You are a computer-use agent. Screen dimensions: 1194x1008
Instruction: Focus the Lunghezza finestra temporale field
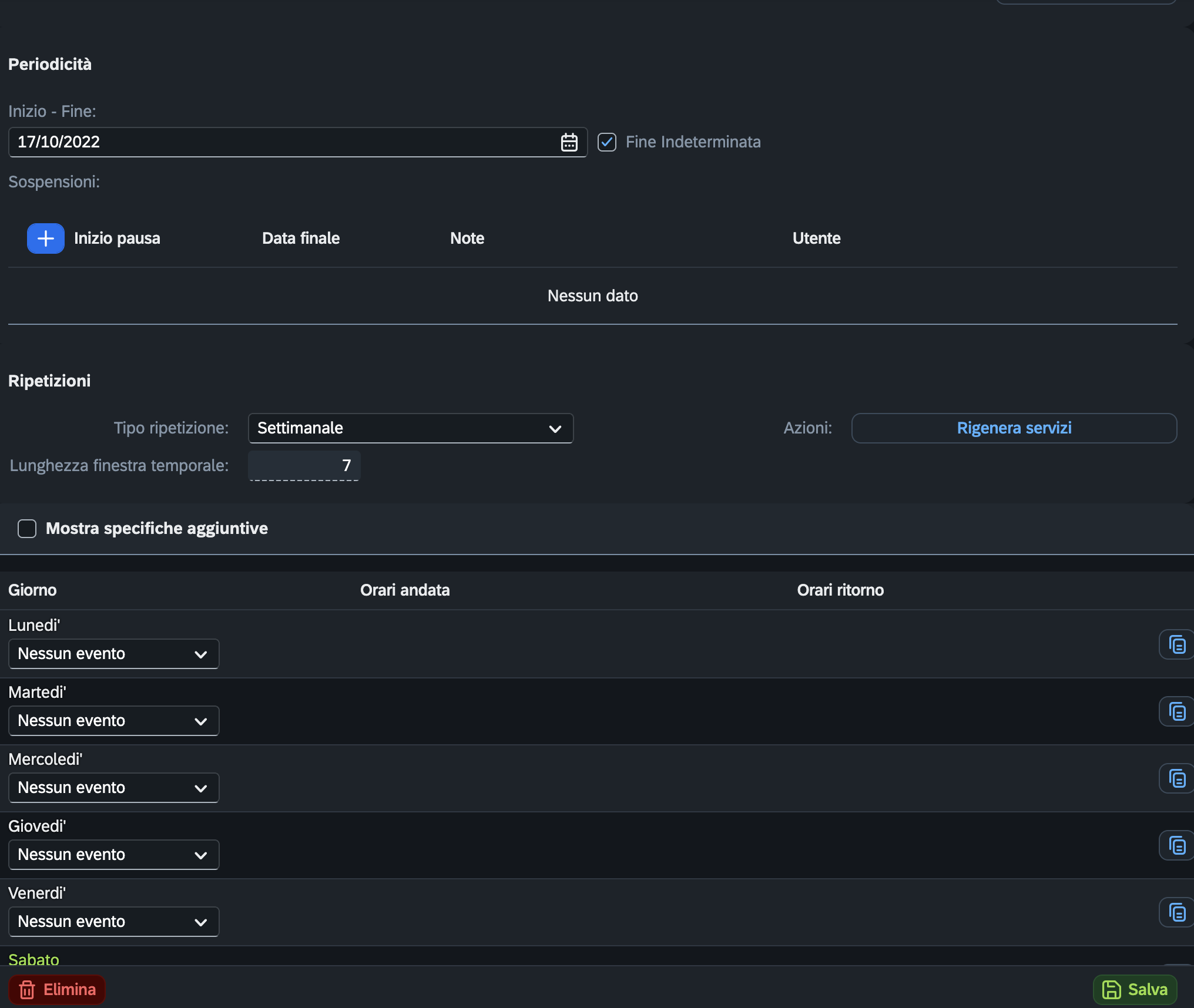[304, 466]
